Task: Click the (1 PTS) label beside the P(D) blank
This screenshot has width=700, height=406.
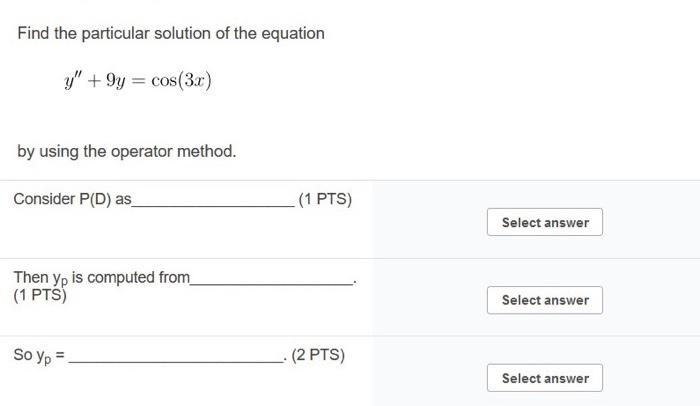Action: click(x=325, y=199)
